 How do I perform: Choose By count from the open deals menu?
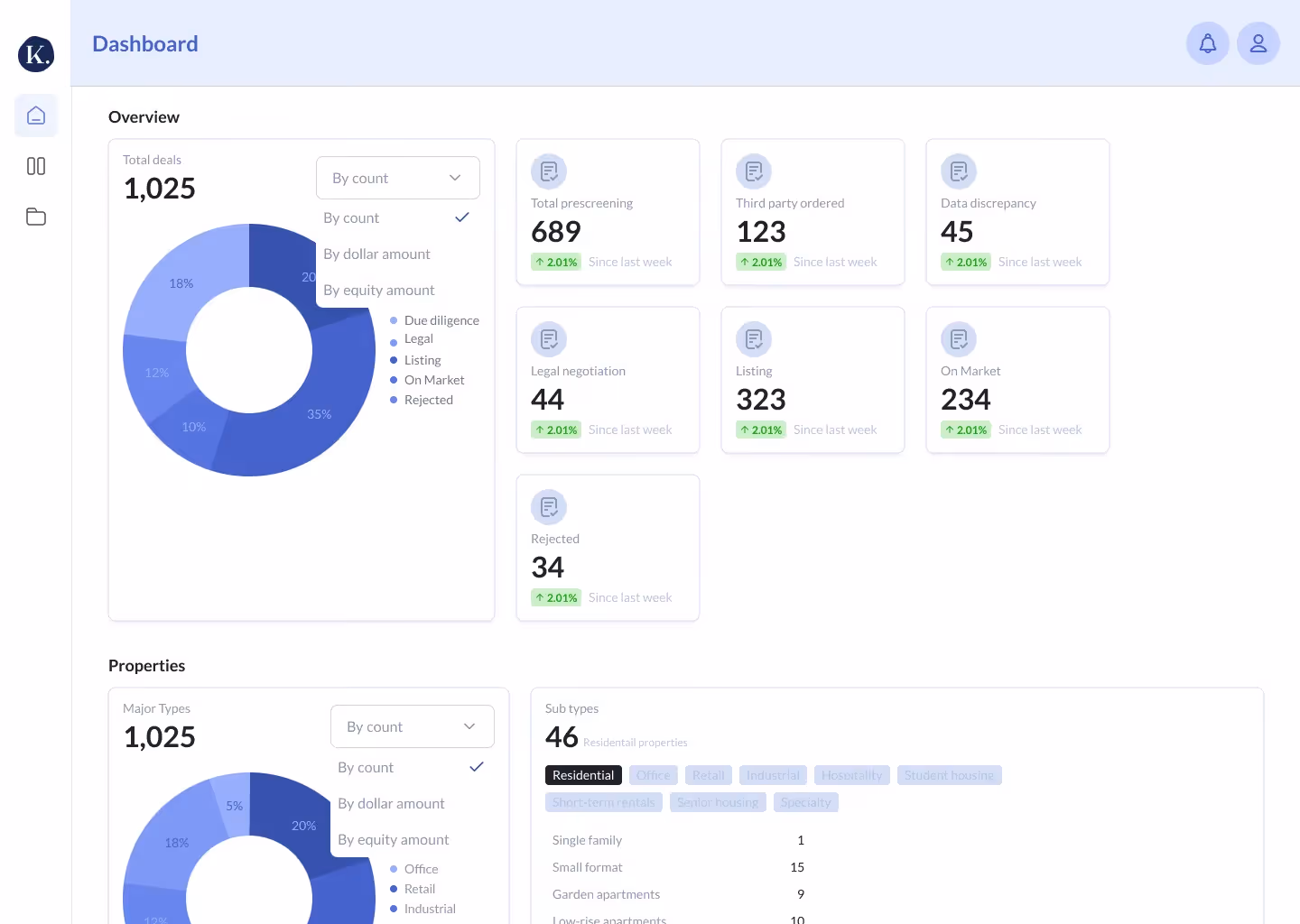(351, 217)
